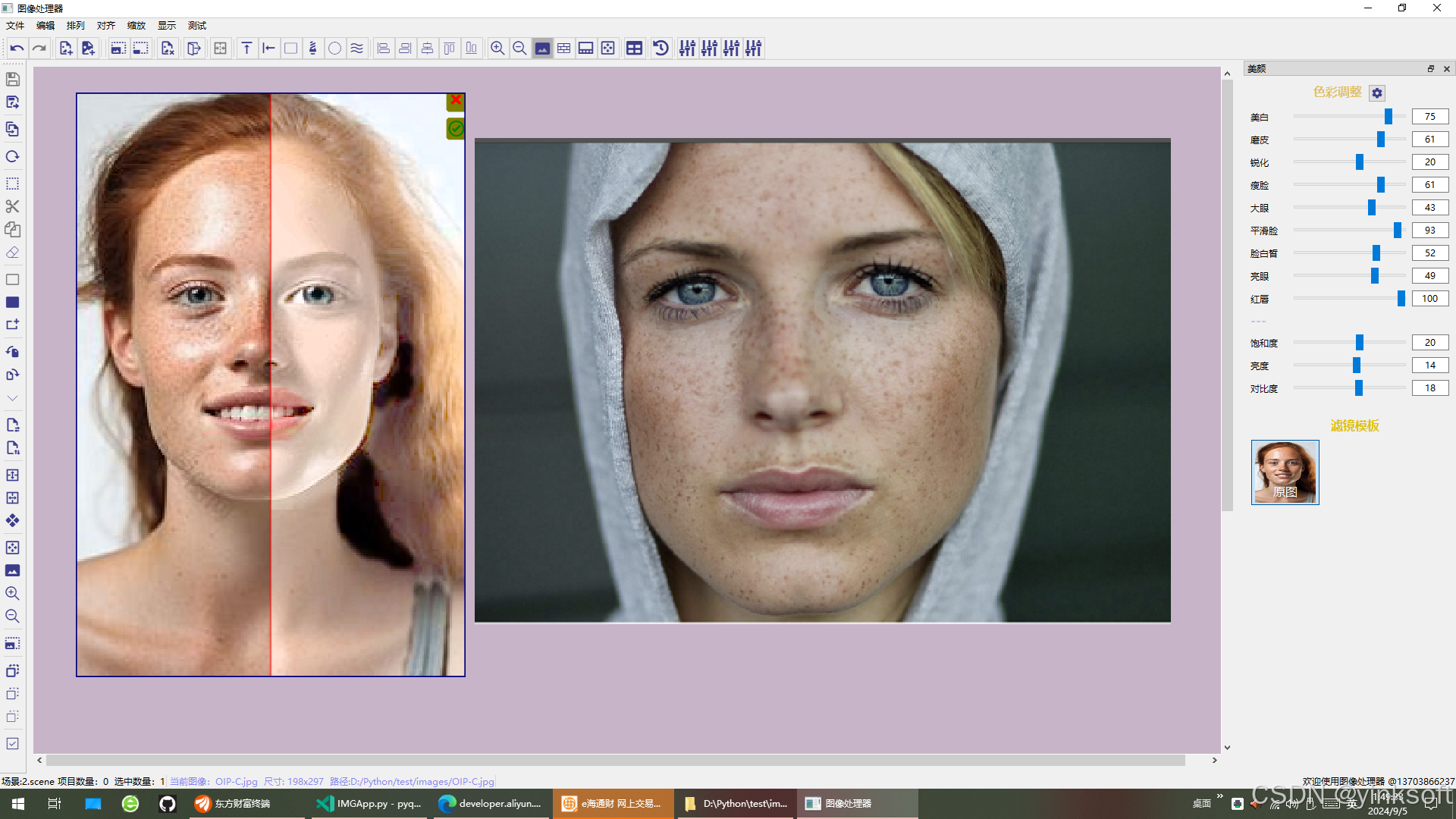Screen dimensions: 1456x819
Task: Click the 美白 whitening slider handle
Action: [1389, 116]
